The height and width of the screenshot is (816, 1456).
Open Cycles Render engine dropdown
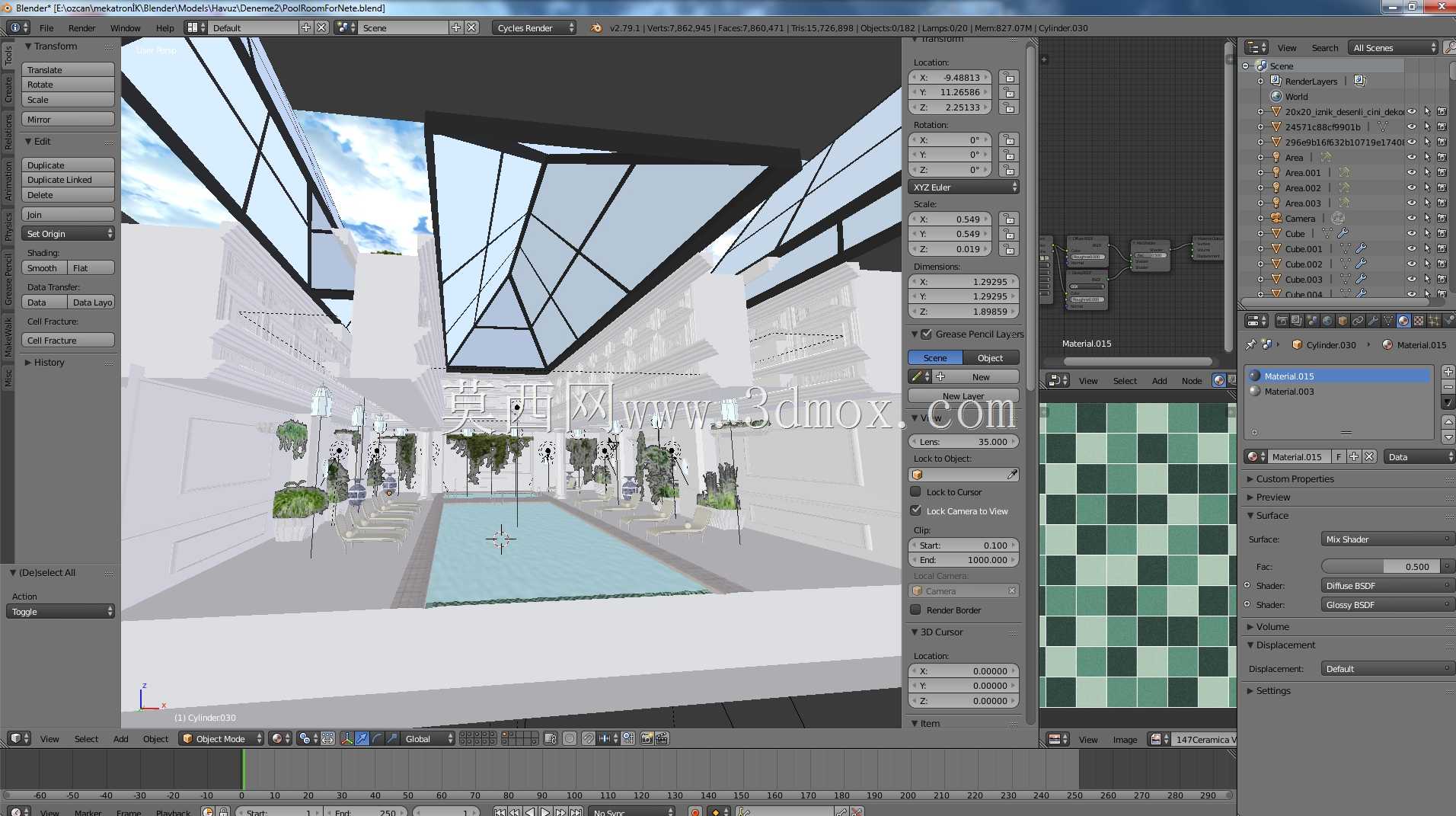(x=535, y=27)
